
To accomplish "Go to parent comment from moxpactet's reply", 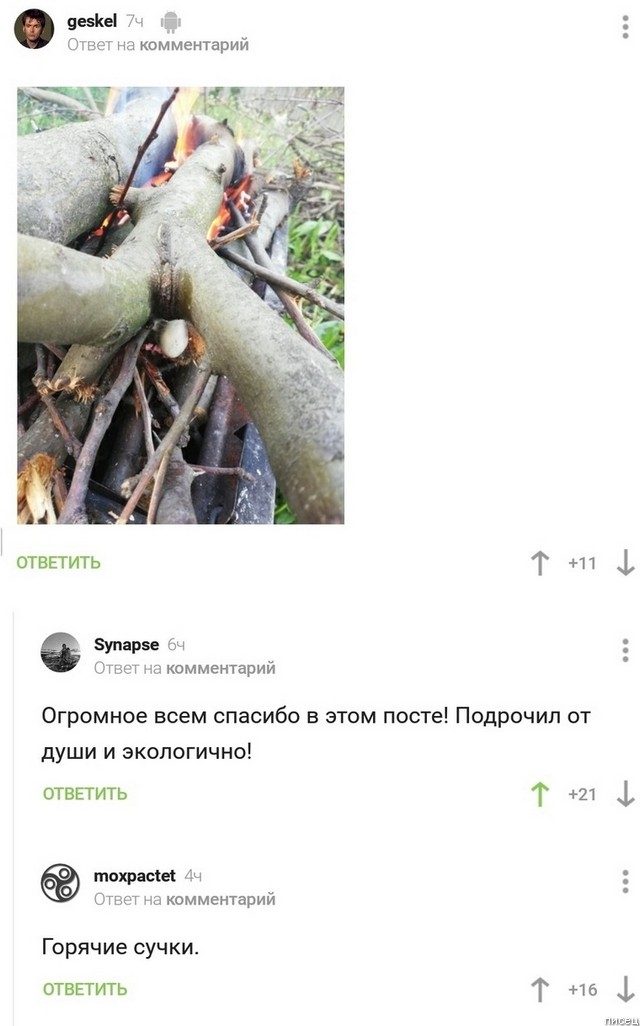I will (x=221, y=900).
